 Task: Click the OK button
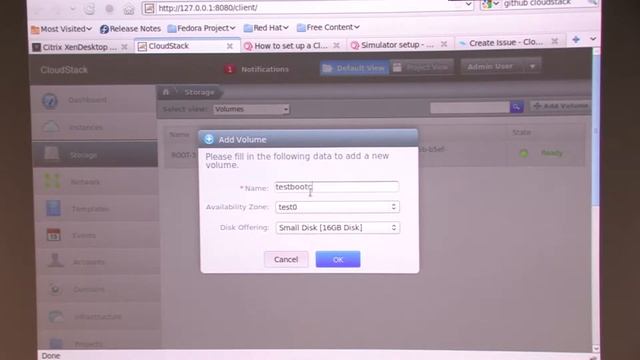(x=338, y=259)
